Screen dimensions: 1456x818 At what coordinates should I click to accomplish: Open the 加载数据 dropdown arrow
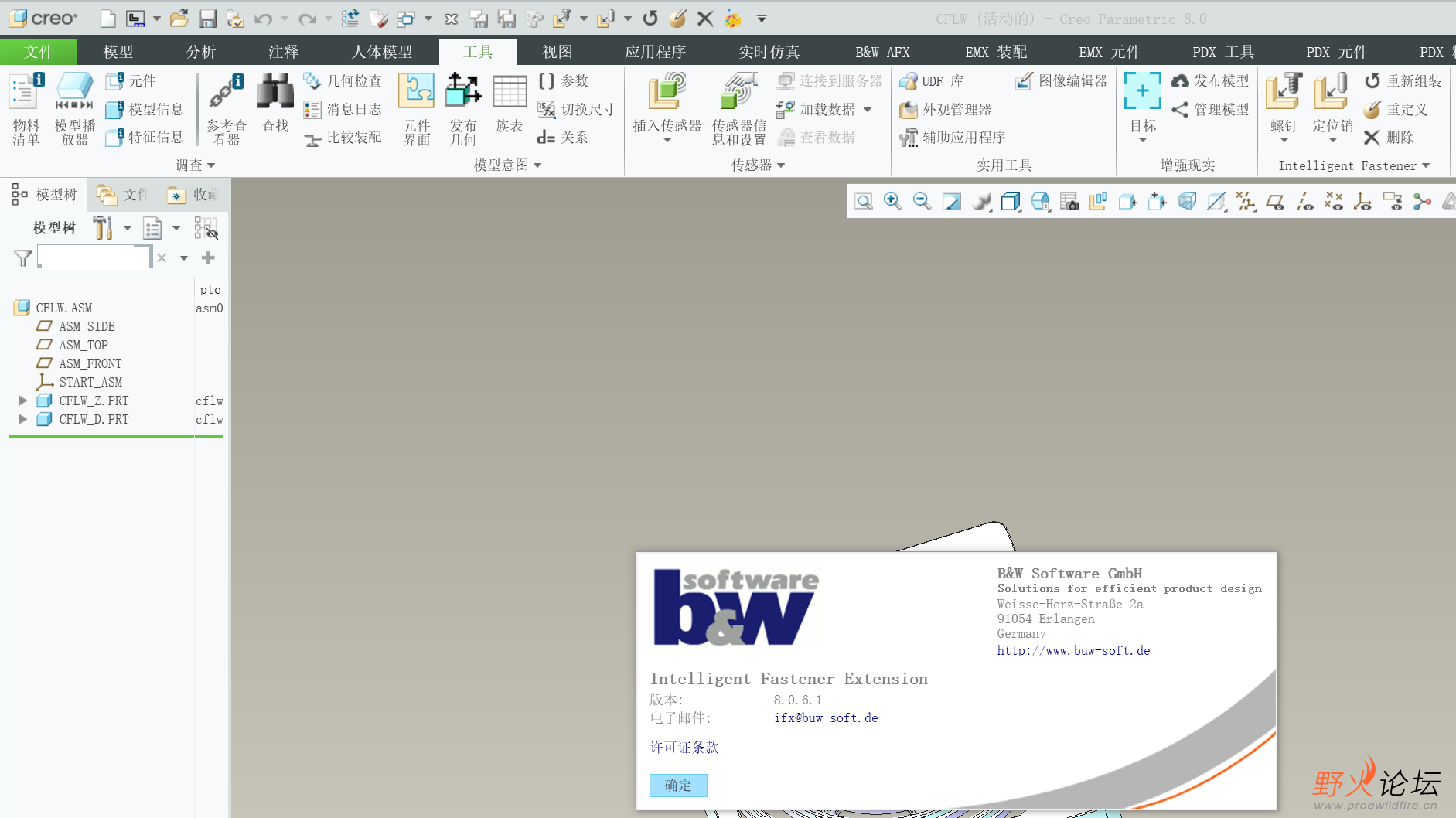click(868, 110)
